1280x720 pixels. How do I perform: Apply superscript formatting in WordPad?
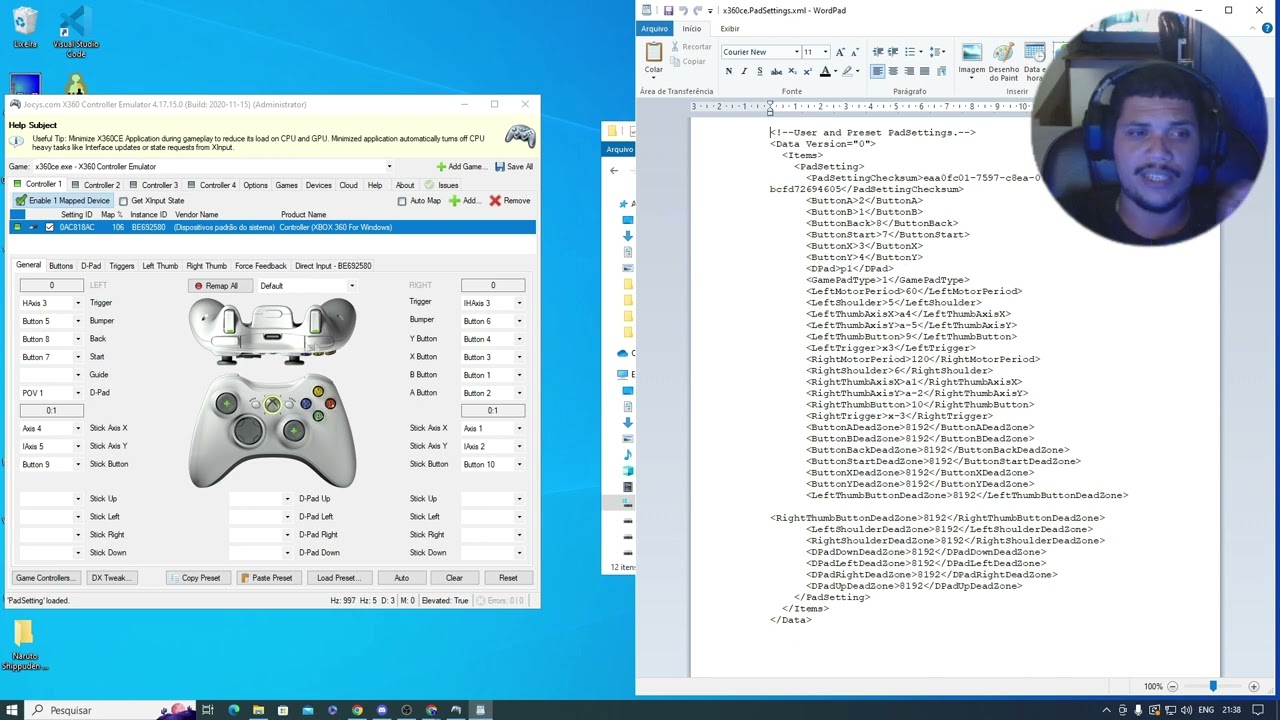tap(807, 71)
